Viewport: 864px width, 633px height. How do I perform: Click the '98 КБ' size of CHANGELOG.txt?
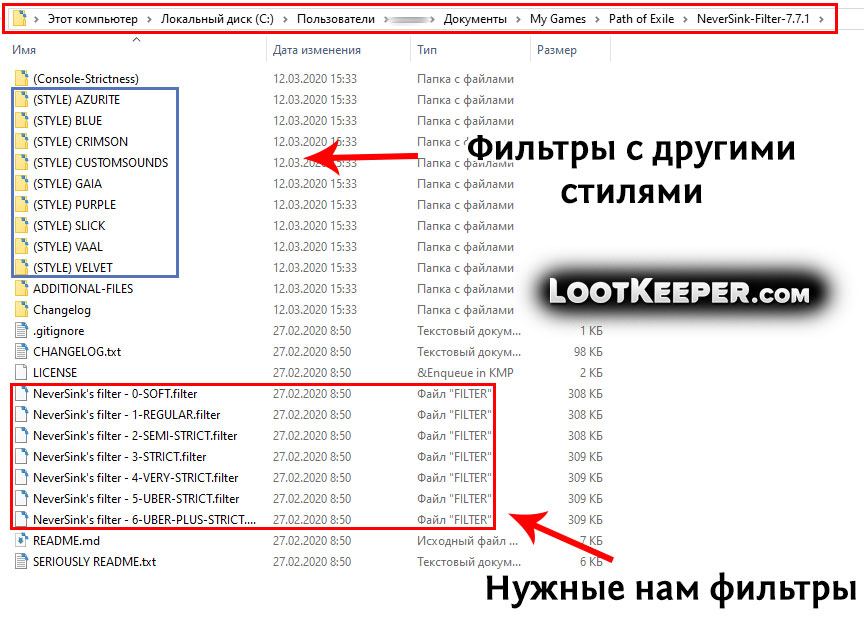(x=588, y=351)
